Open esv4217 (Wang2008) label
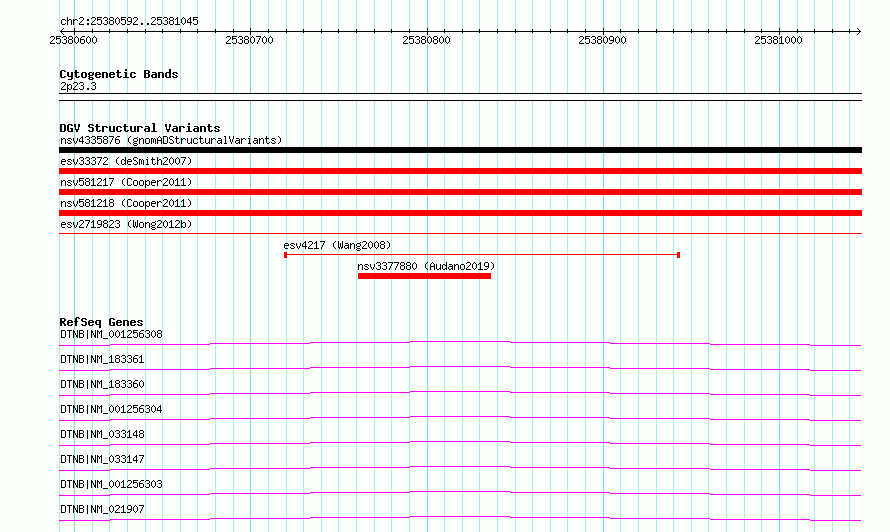The width and height of the screenshot is (890, 532). (337, 245)
